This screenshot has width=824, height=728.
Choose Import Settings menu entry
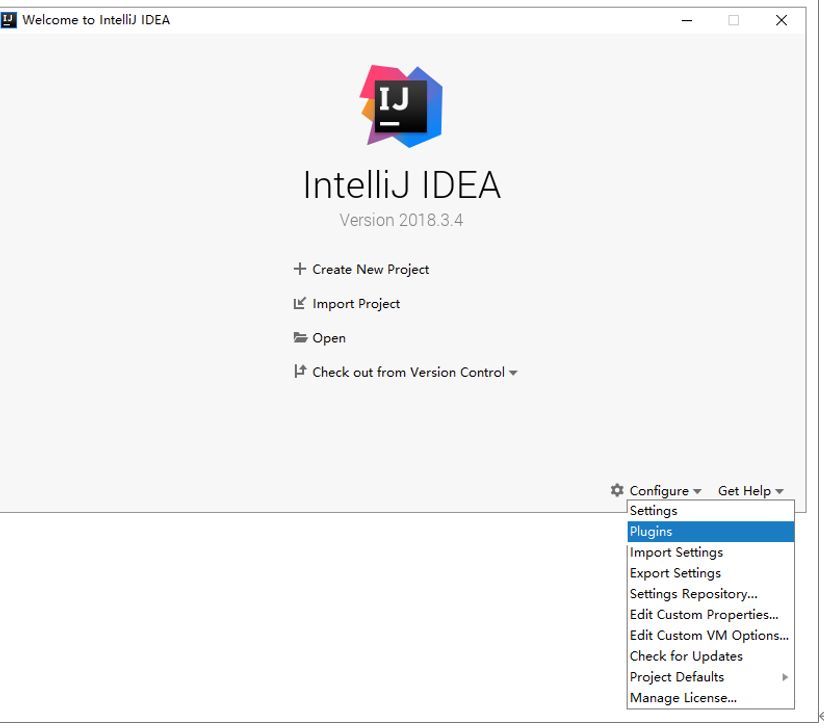click(710, 552)
